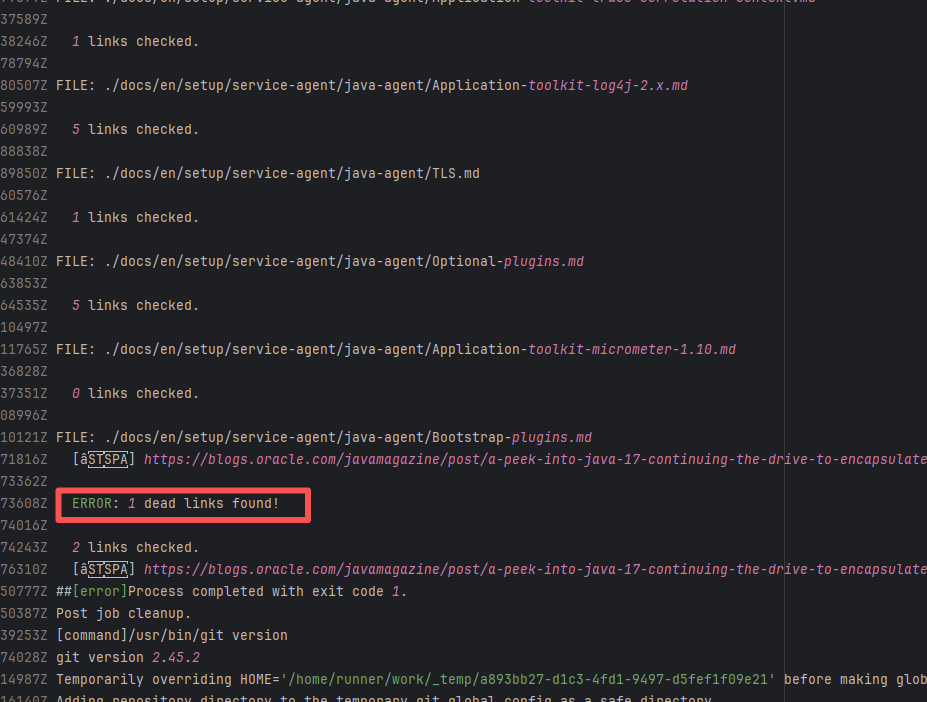Click the 'Post job cleanup.' line
927x702 pixels.
coord(123,613)
